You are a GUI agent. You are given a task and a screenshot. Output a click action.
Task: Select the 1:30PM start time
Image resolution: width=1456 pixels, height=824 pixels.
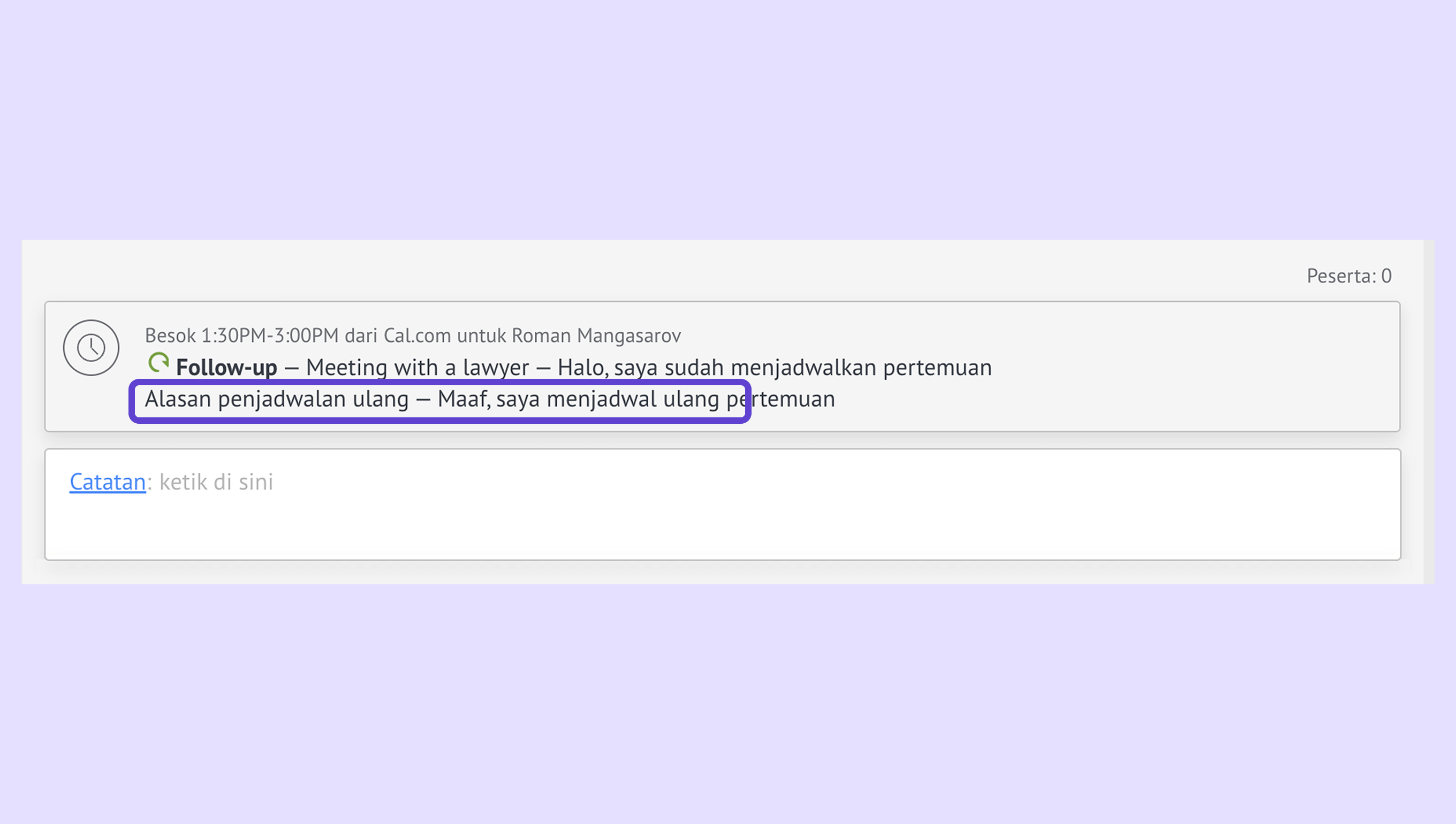point(234,335)
